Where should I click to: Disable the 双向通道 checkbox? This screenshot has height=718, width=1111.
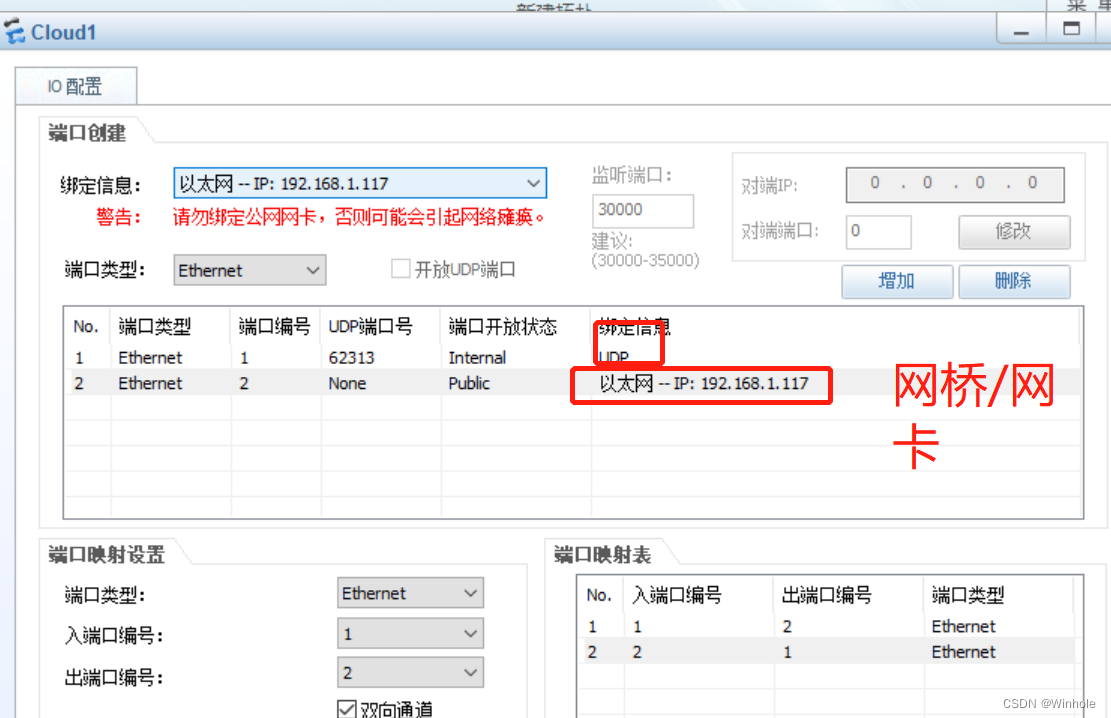click(346, 709)
